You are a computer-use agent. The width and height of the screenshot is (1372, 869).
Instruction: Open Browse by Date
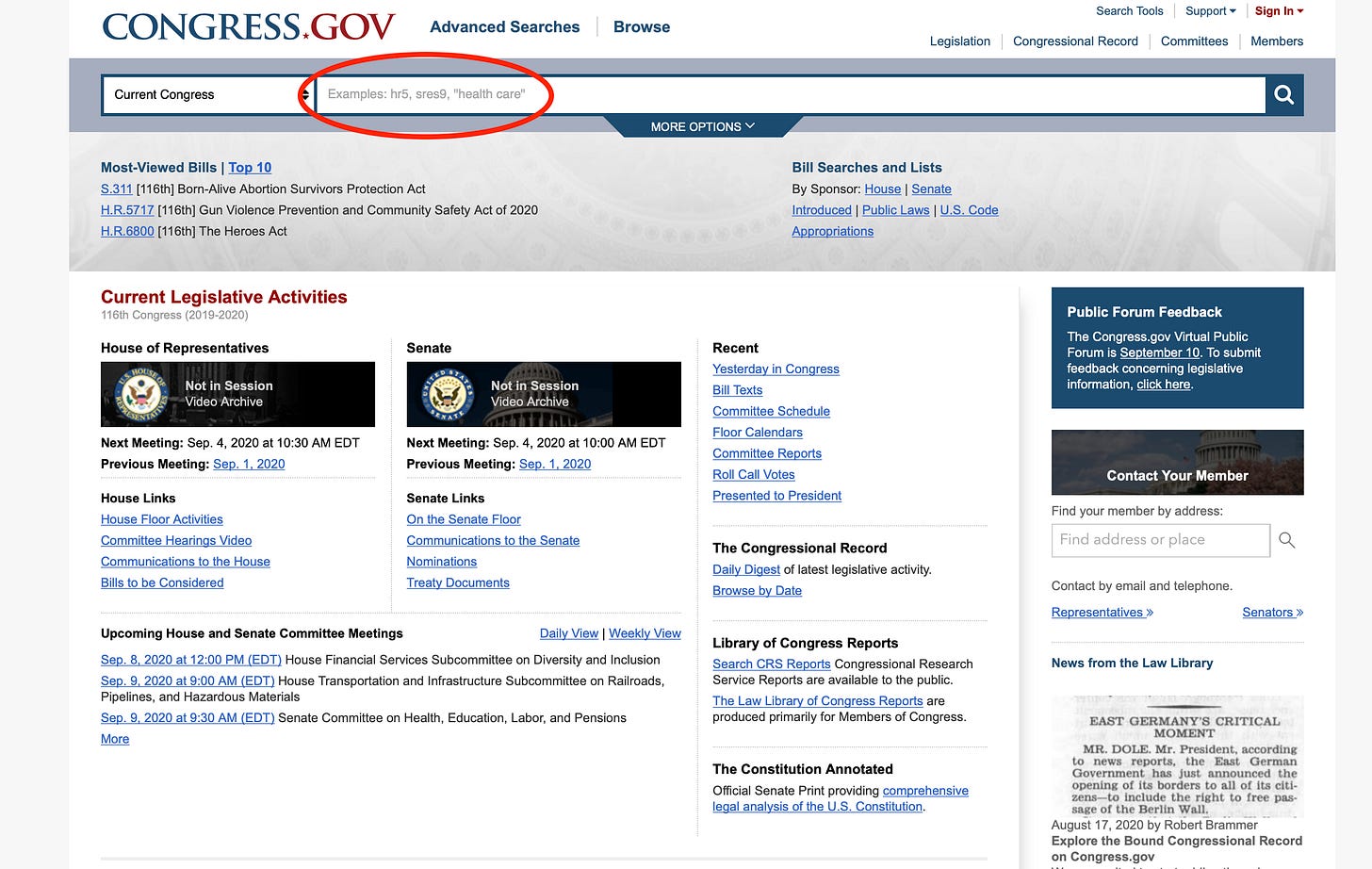click(757, 591)
